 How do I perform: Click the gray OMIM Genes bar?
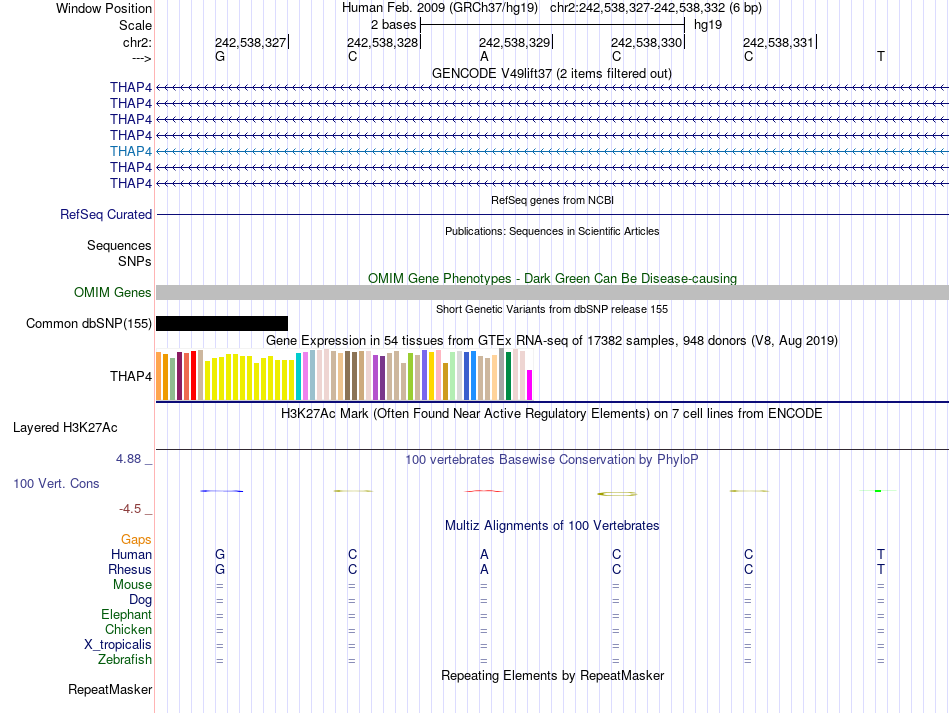click(x=552, y=293)
